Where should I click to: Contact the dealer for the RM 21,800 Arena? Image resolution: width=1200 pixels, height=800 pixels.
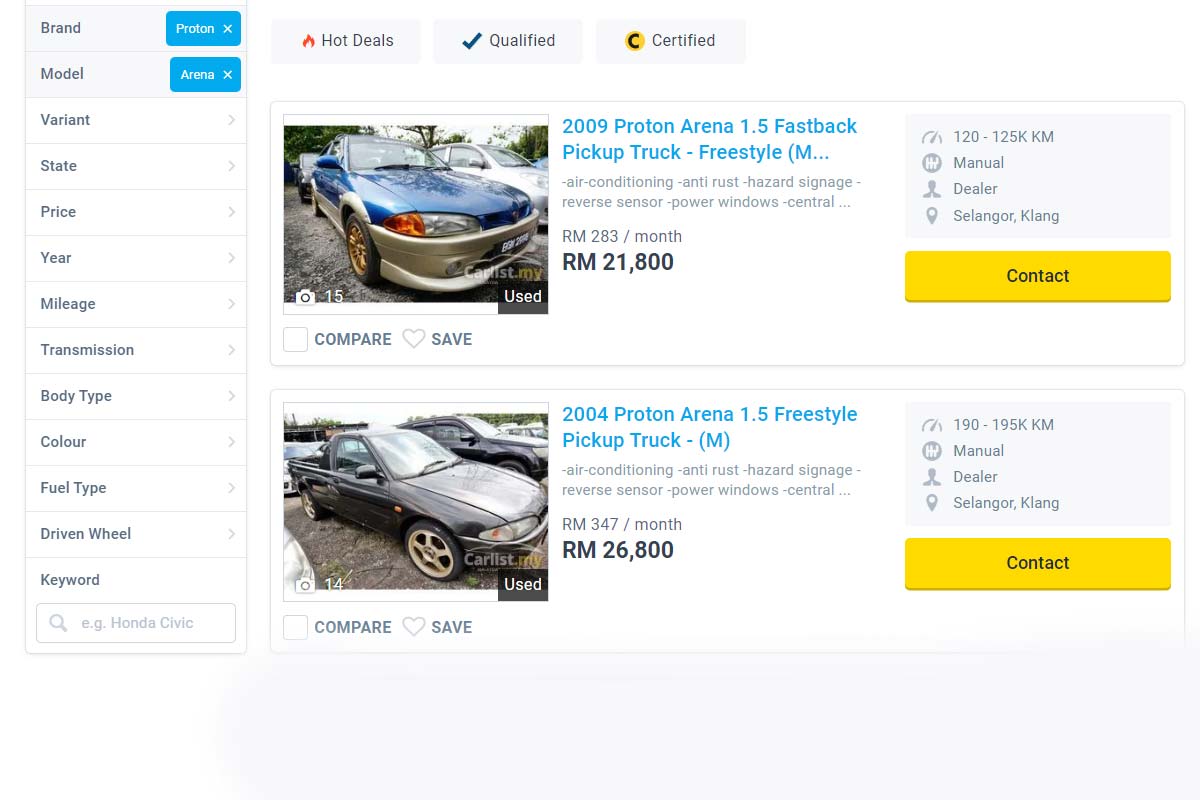pos(1037,276)
